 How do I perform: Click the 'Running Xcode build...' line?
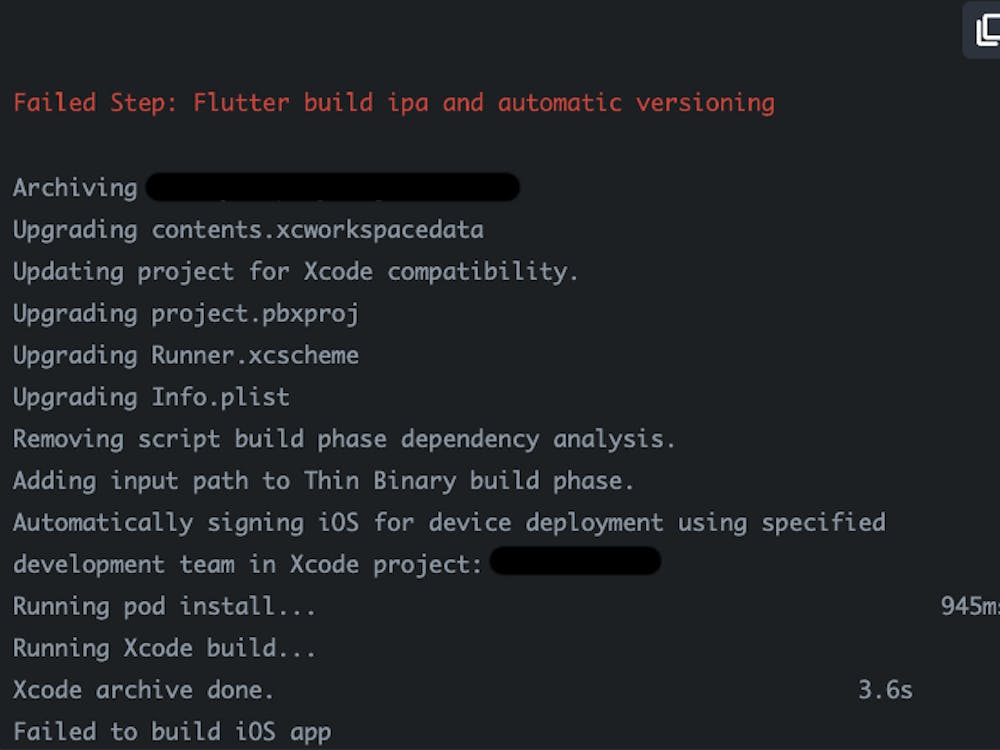(164, 649)
